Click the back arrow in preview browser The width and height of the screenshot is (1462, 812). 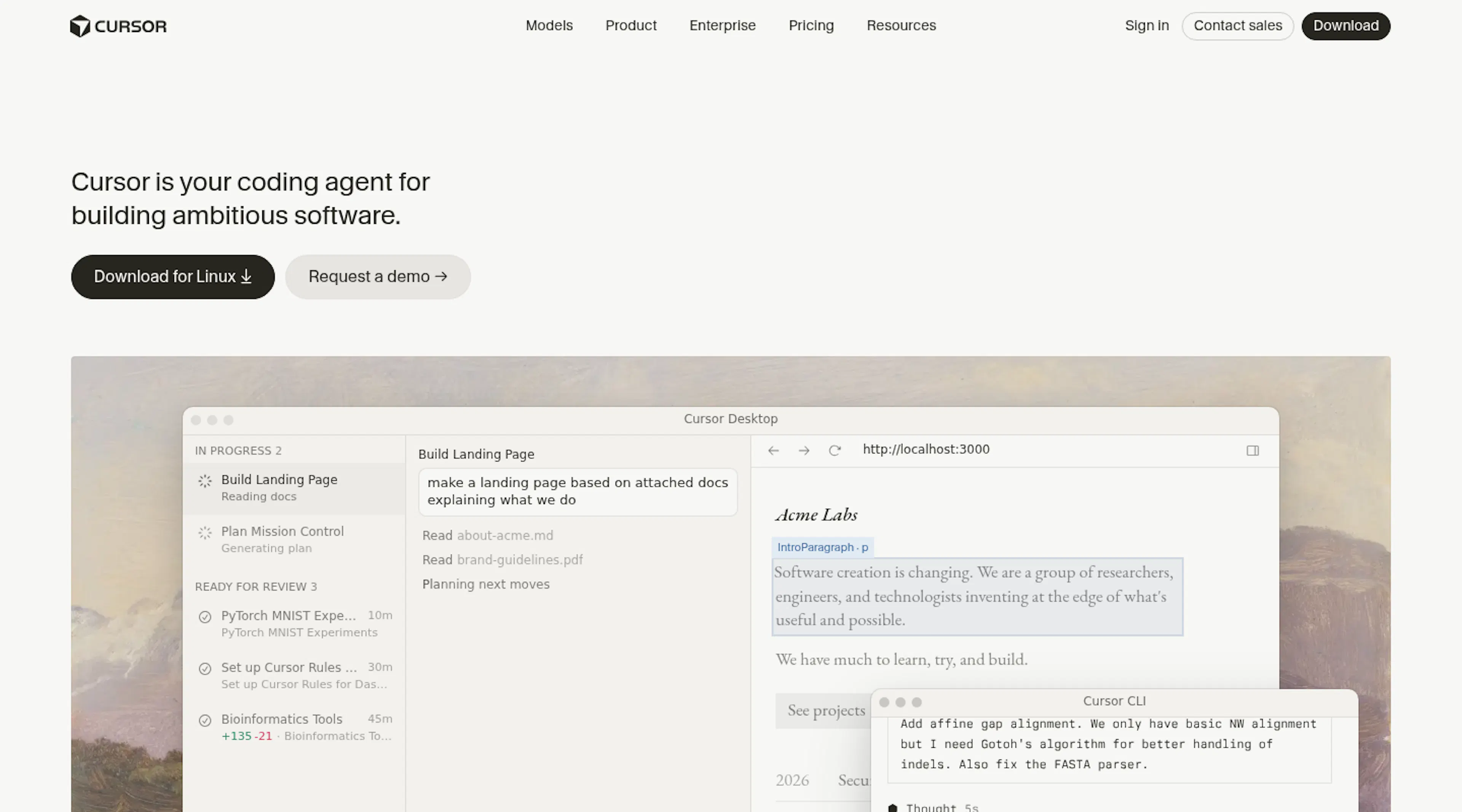pyautogui.click(x=773, y=451)
